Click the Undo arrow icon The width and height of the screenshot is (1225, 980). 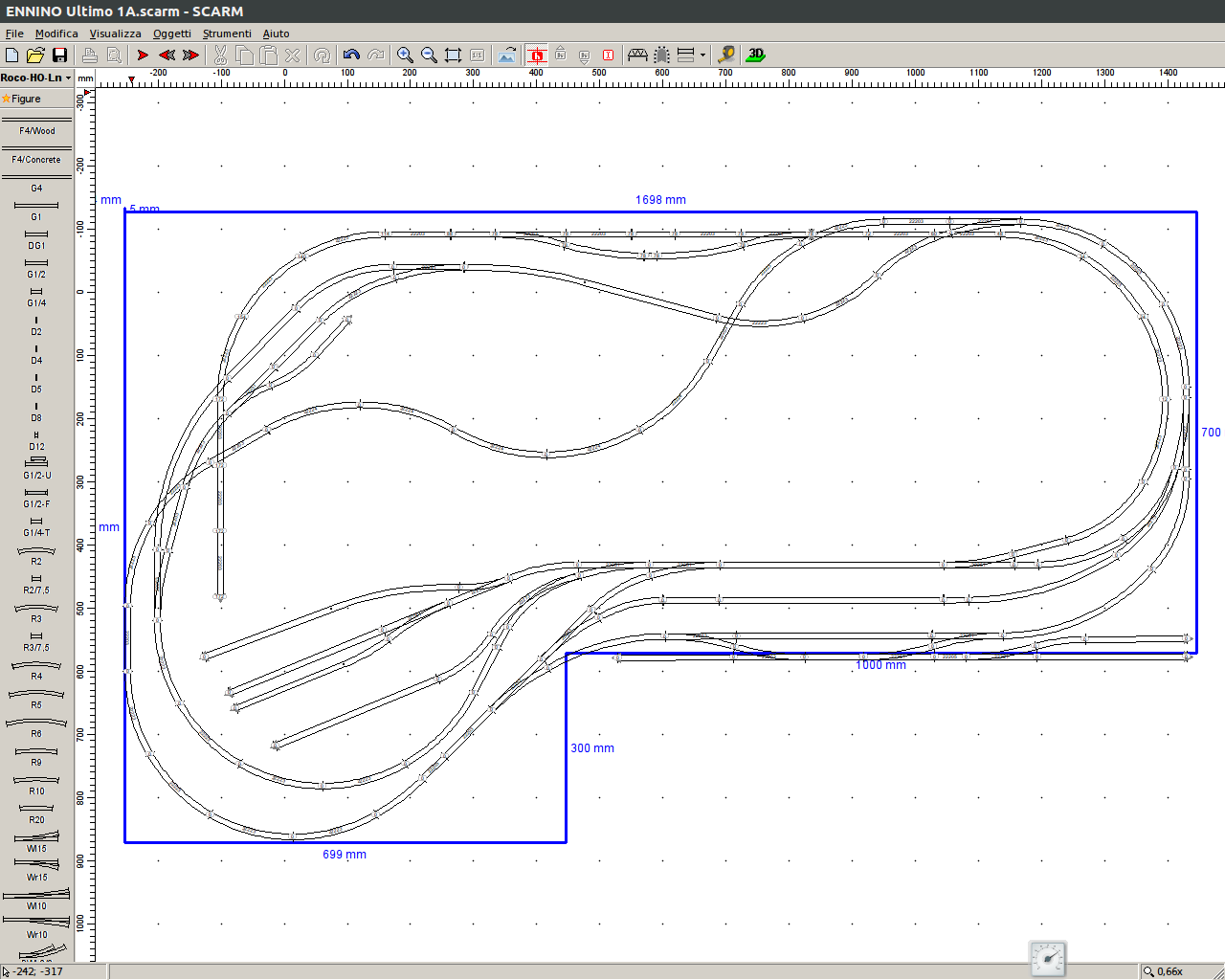351,56
